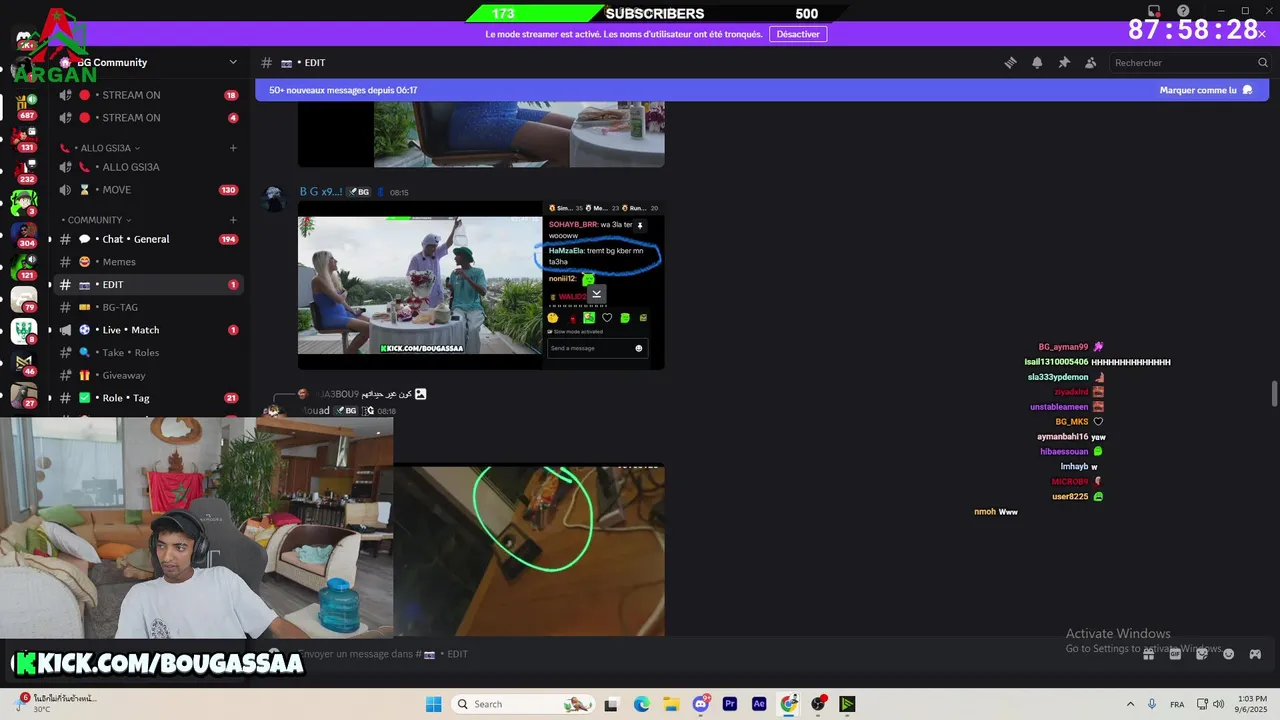1280x720 pixels.
Task: Open the Threads icon in channel header
Action: click(1010, 63)
